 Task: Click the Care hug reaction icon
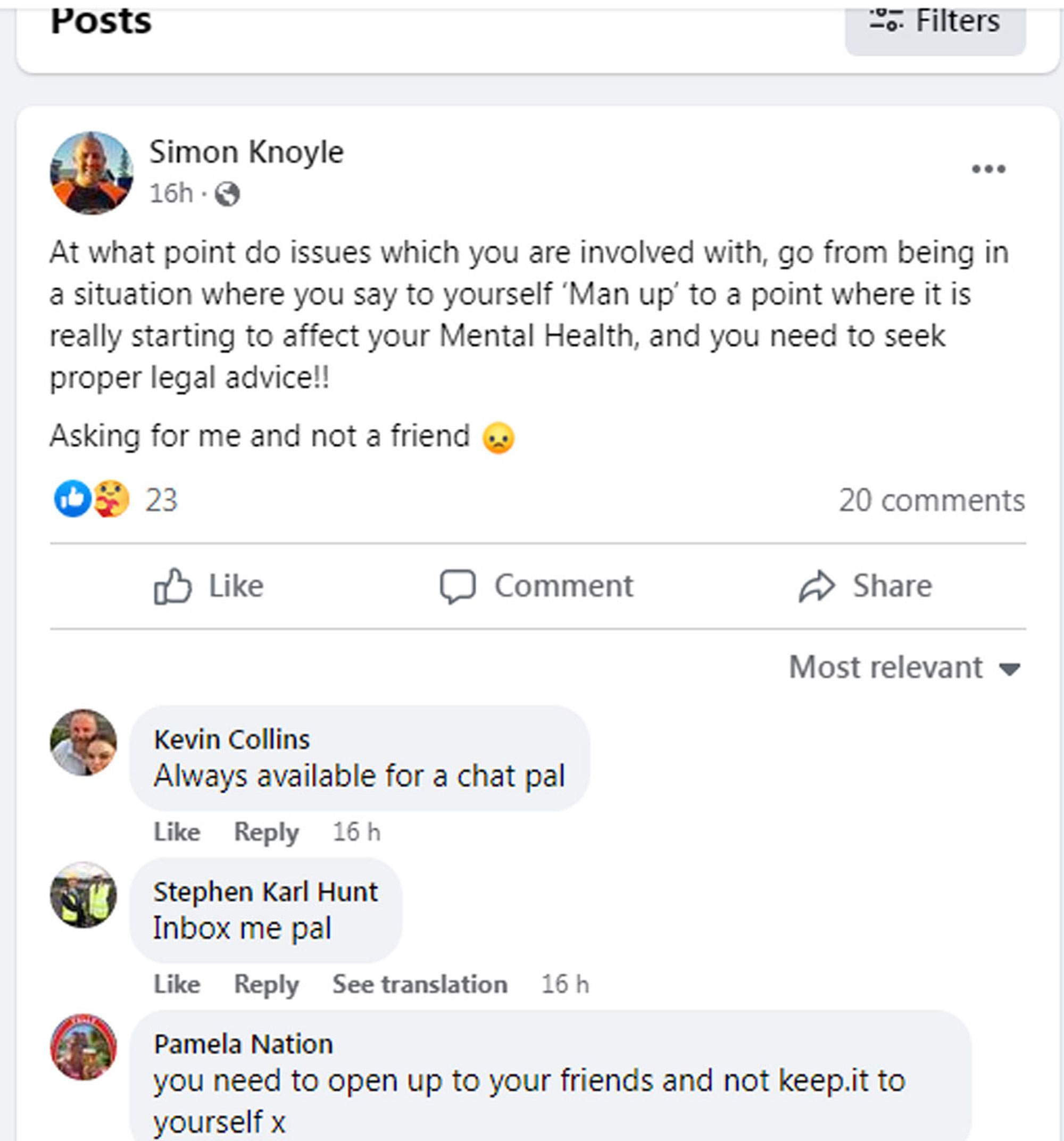(111, 499)
